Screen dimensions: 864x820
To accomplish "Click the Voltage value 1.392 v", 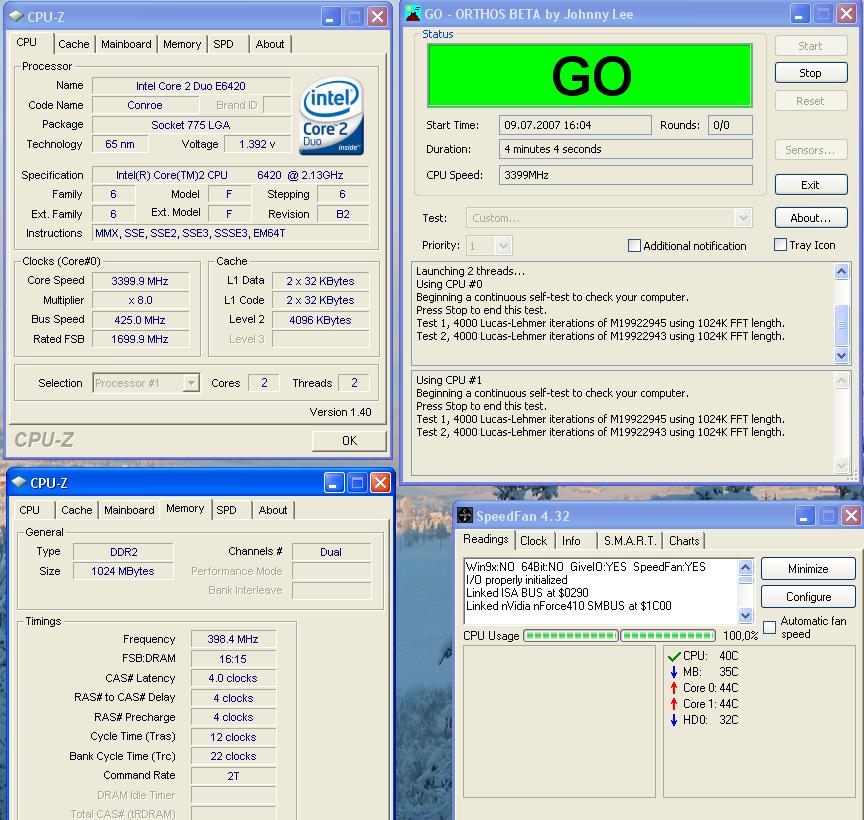I will tap(257, 144).
